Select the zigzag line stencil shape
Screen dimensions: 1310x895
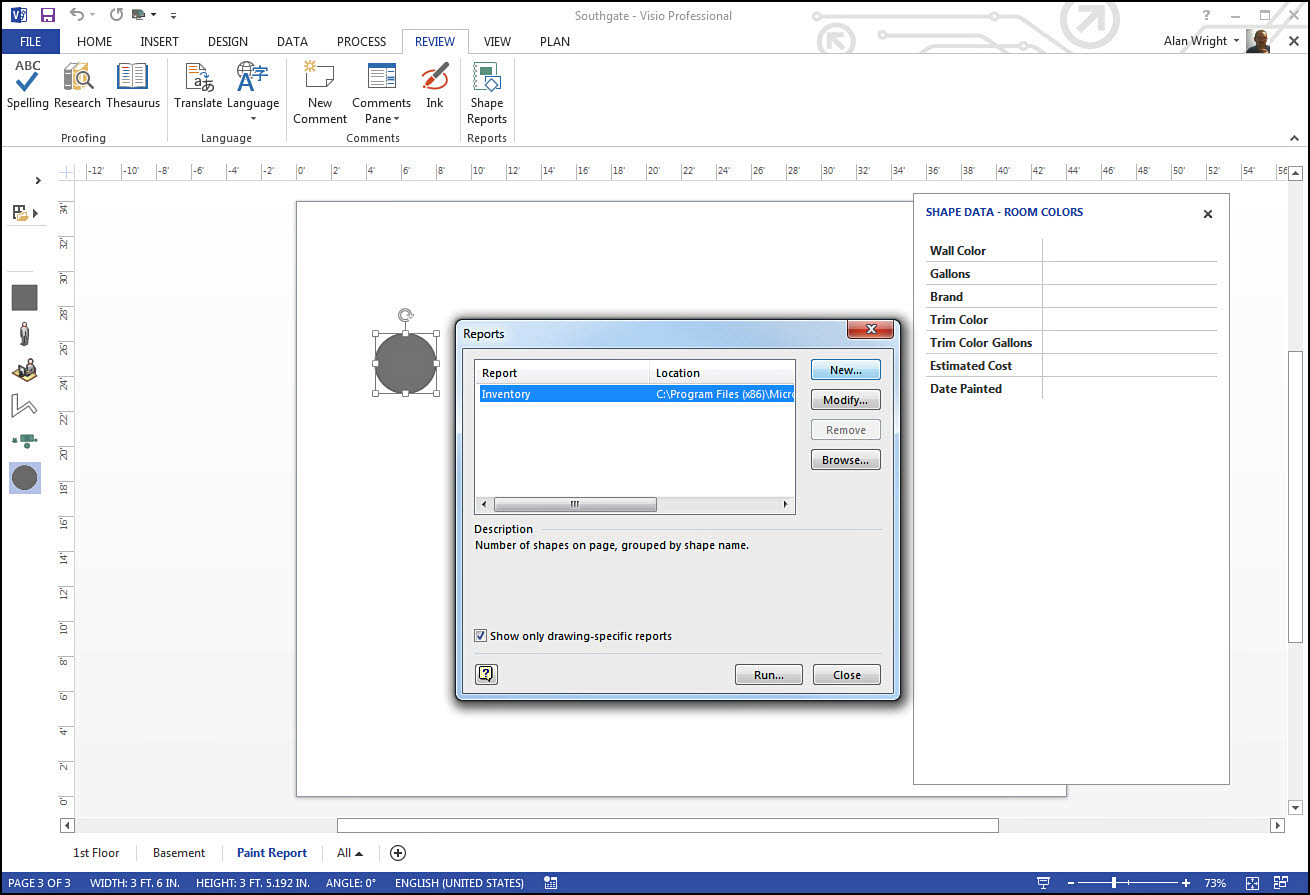pos(25,405)
